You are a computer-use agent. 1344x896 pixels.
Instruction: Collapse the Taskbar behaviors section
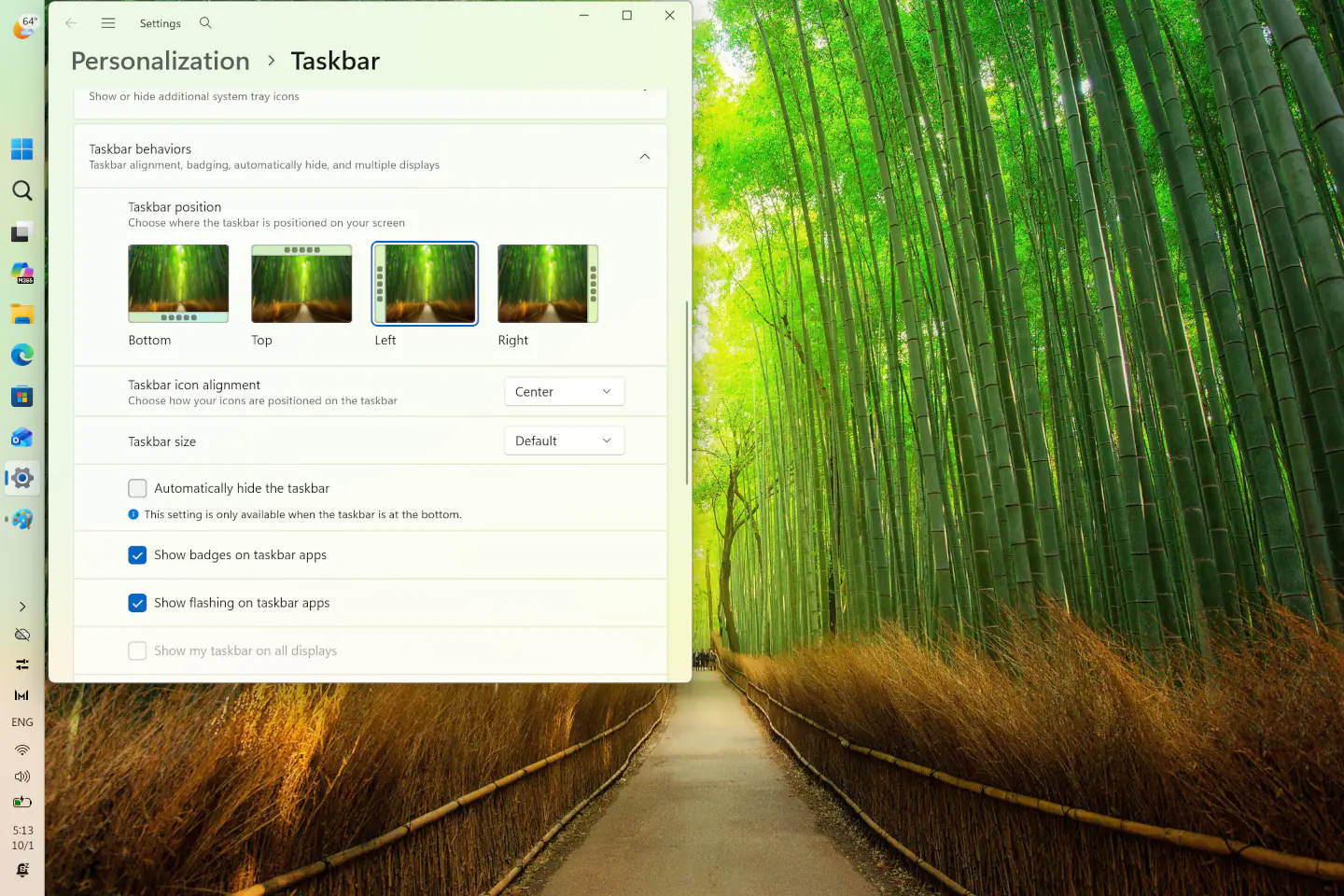tap(645, 157)
